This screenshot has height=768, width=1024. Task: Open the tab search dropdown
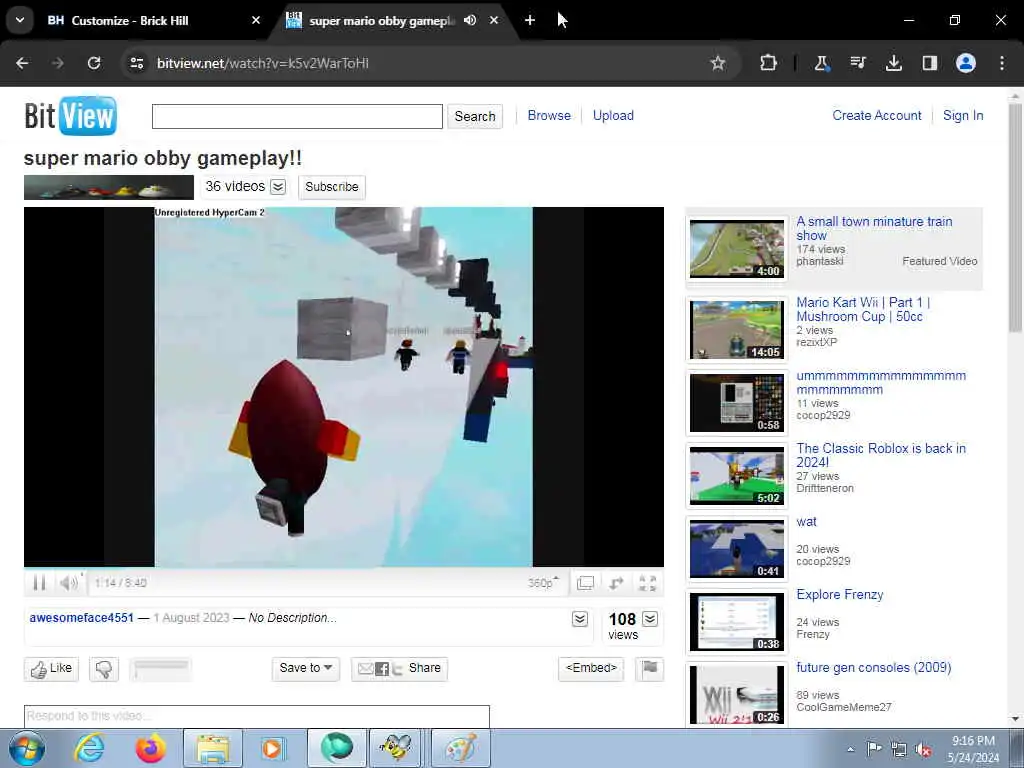(20, 20)
